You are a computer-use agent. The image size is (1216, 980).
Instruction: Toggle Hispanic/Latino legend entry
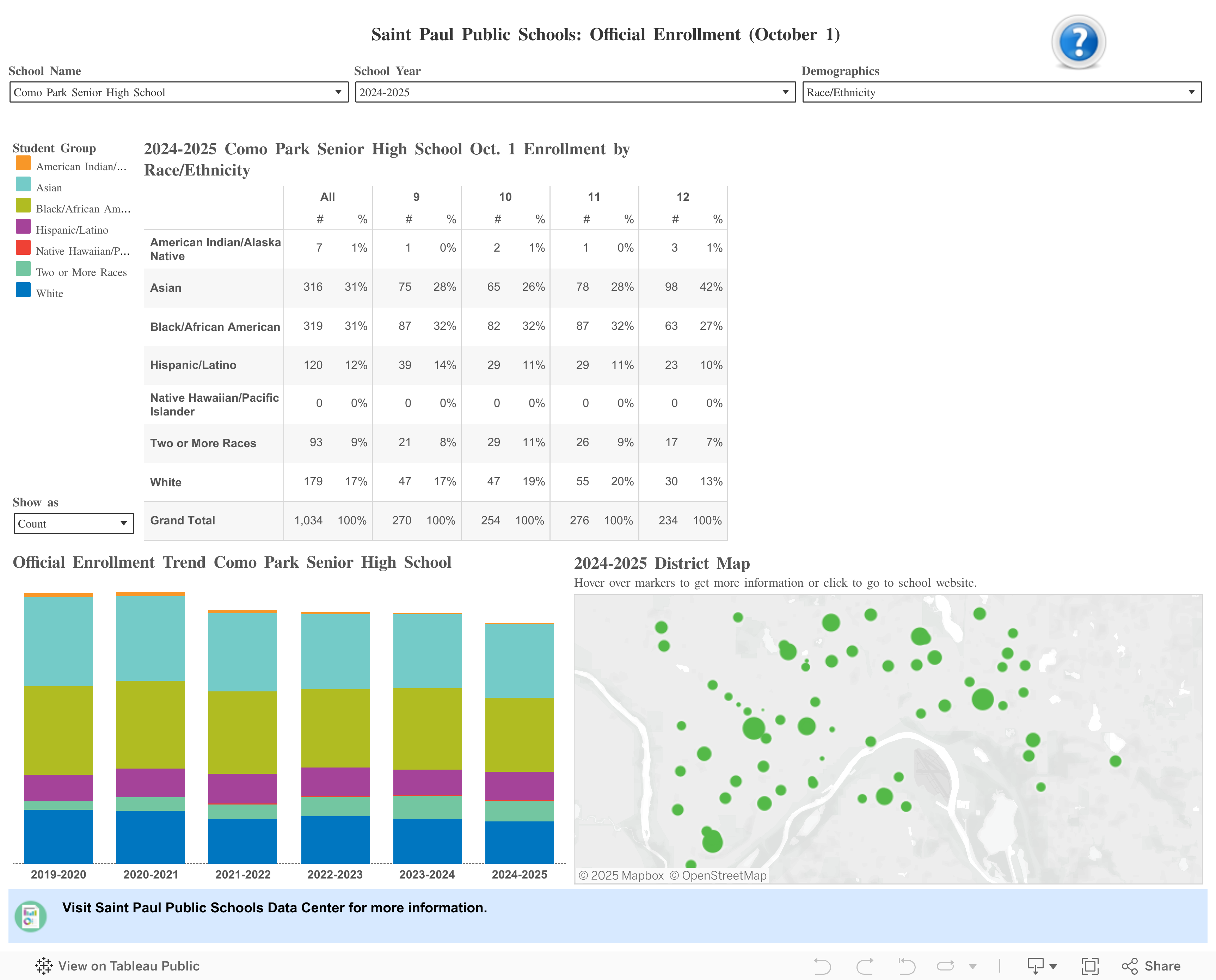72,229
